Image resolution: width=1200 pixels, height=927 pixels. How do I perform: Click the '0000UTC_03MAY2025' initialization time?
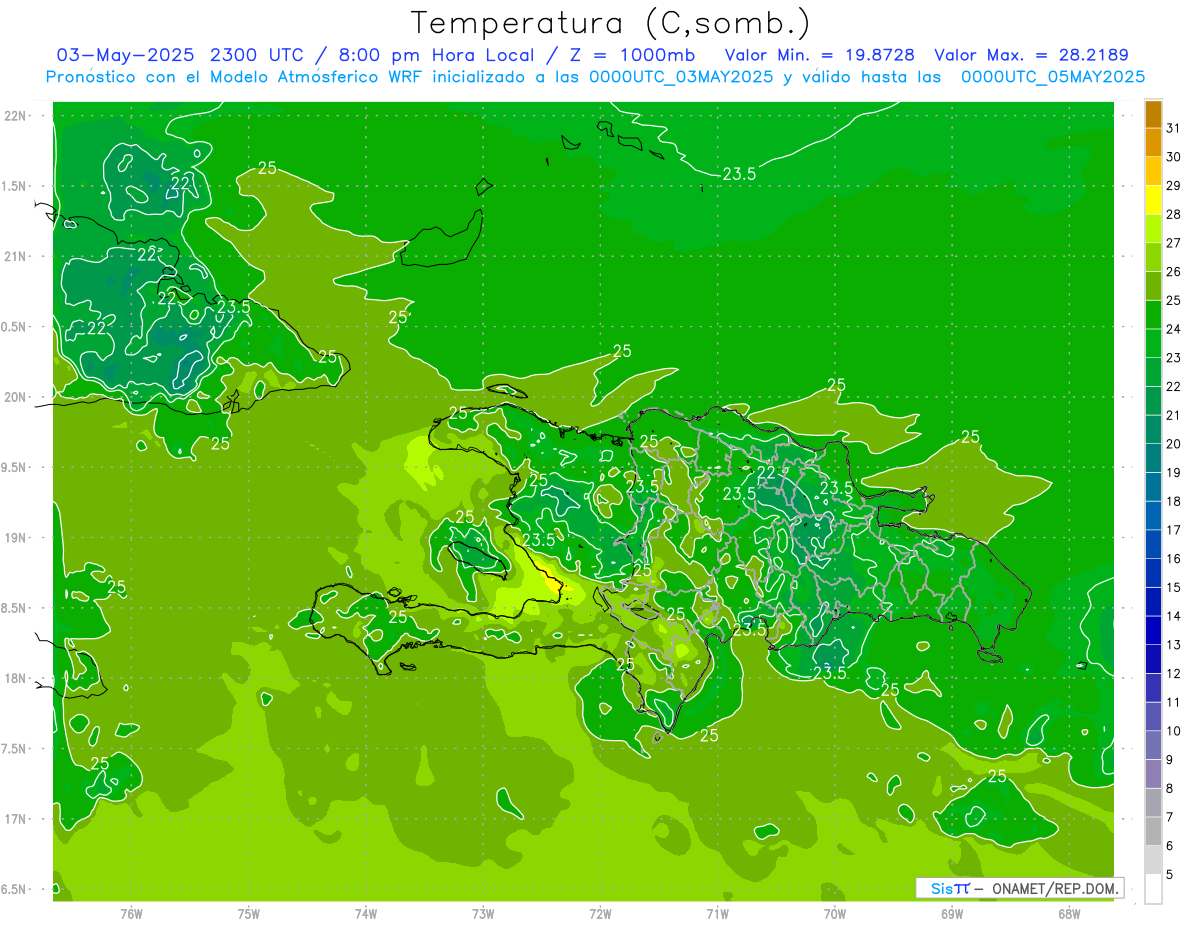[681, 76]
